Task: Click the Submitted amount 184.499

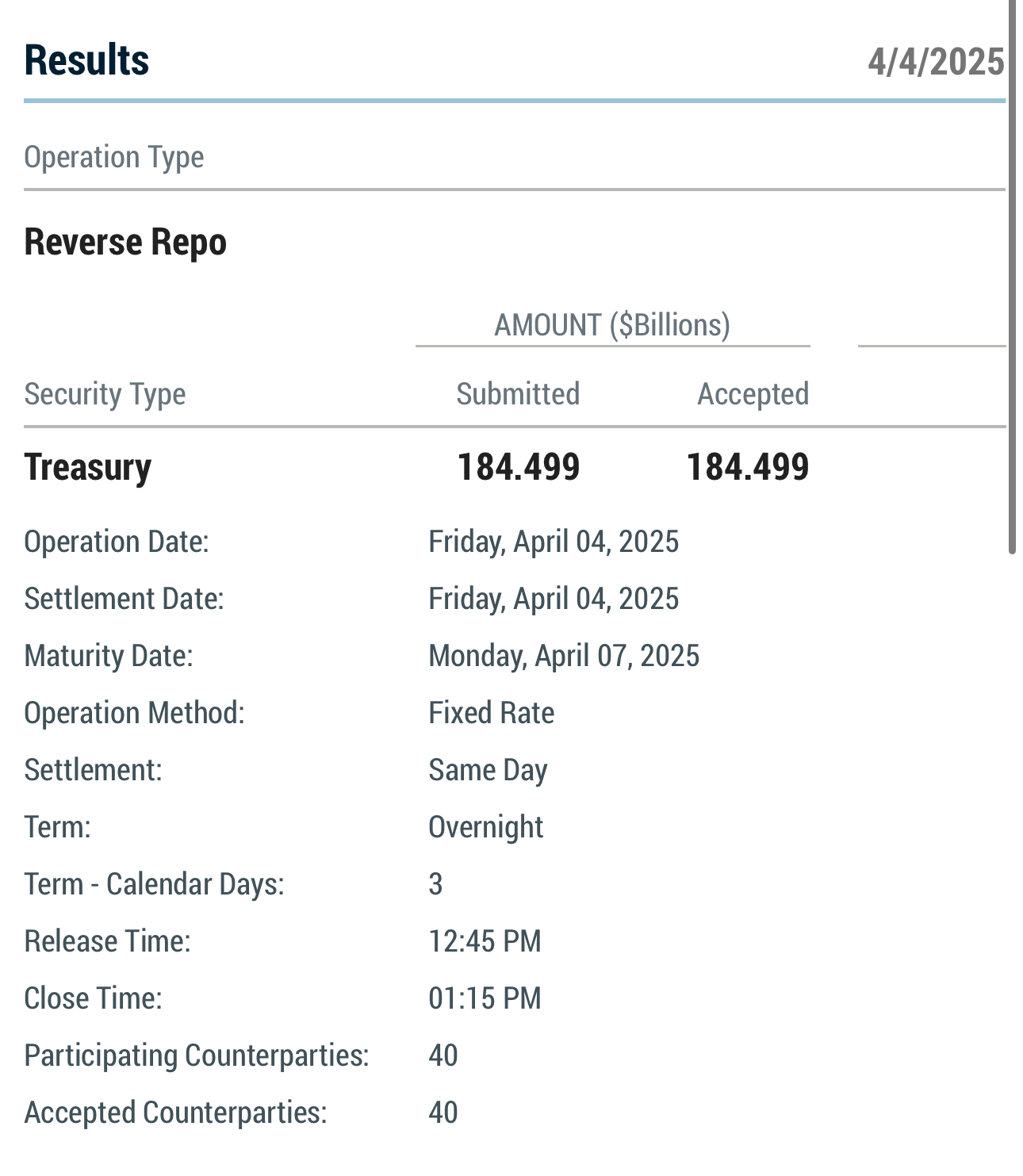Action: (x=519, y=467)
